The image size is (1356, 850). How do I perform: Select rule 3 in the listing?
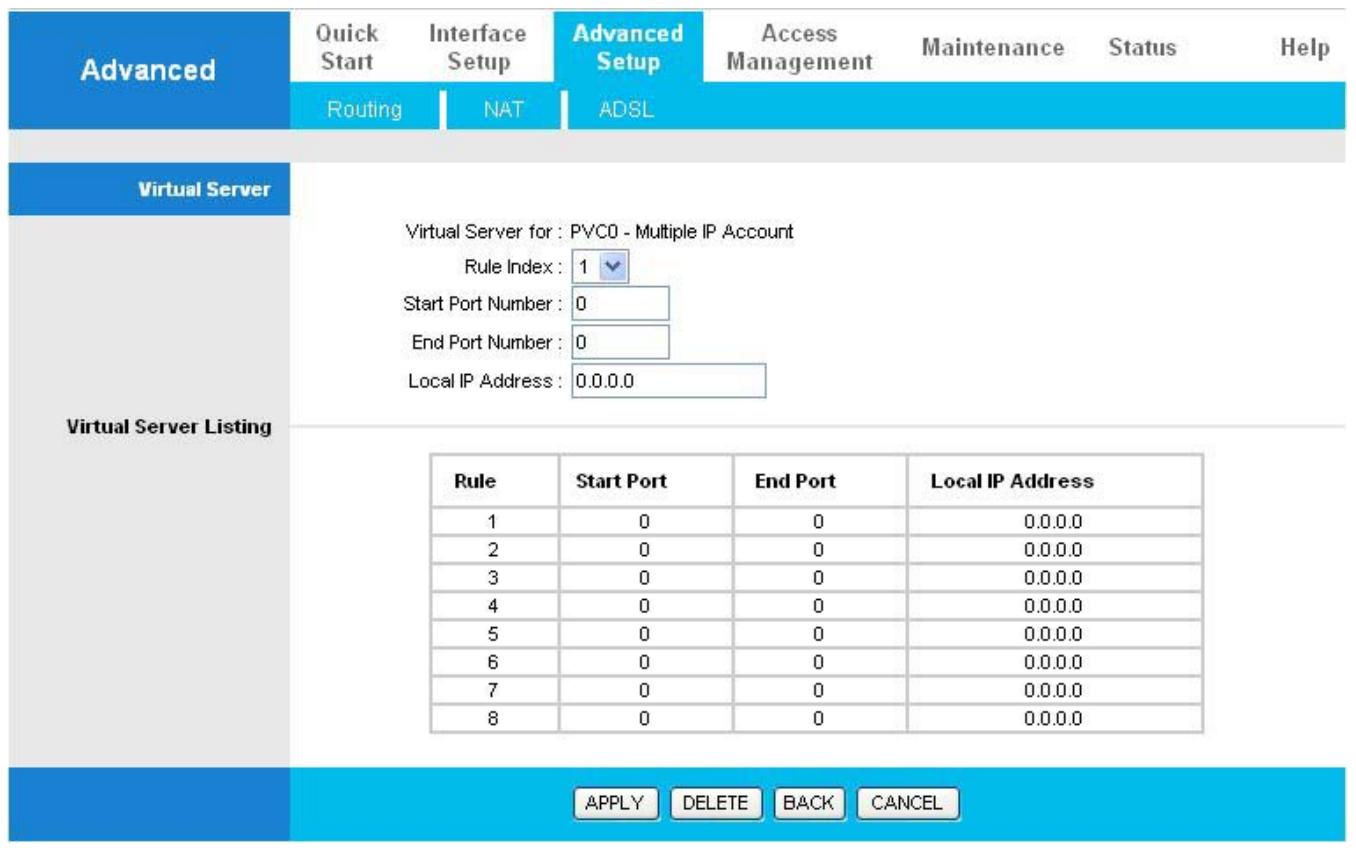[817, 577]
